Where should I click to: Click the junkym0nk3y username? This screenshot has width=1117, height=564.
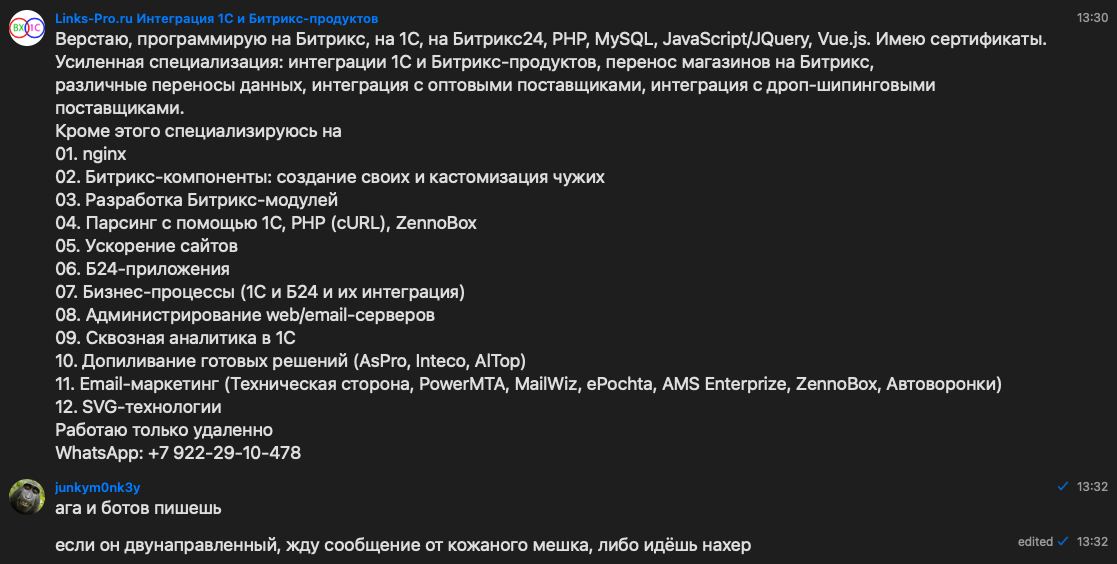[97, 487]
